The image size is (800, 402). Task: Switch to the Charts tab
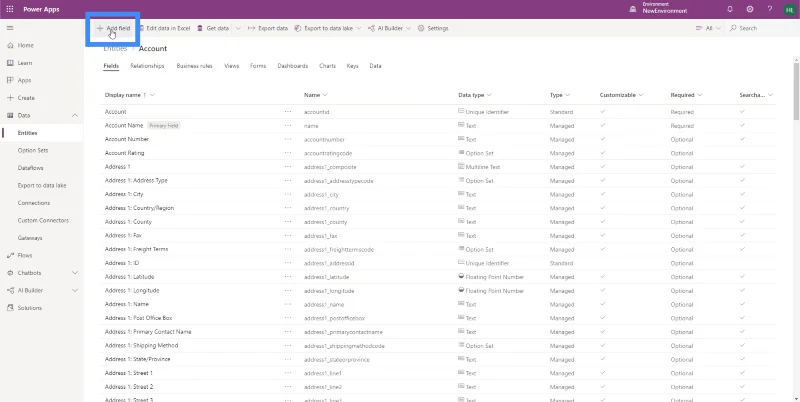[x=327, y=66]
